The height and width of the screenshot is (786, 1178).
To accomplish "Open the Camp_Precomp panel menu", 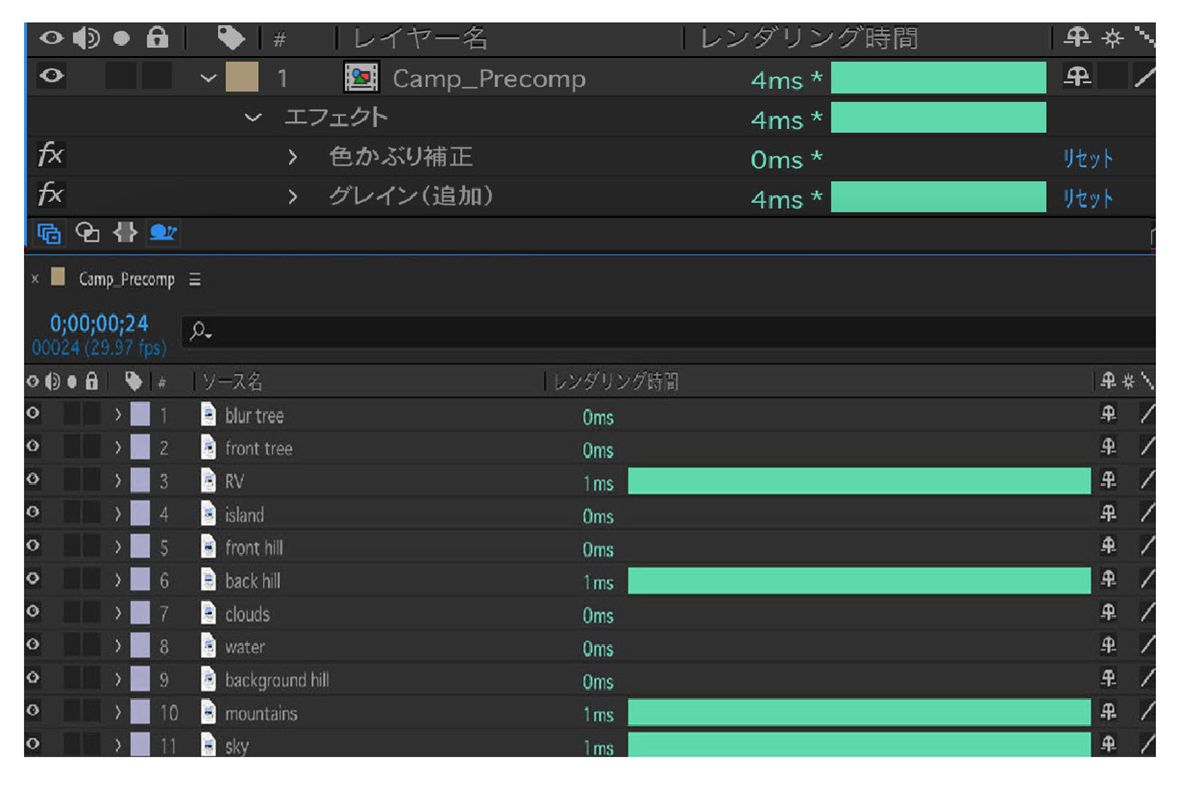I will coord(194,280).
